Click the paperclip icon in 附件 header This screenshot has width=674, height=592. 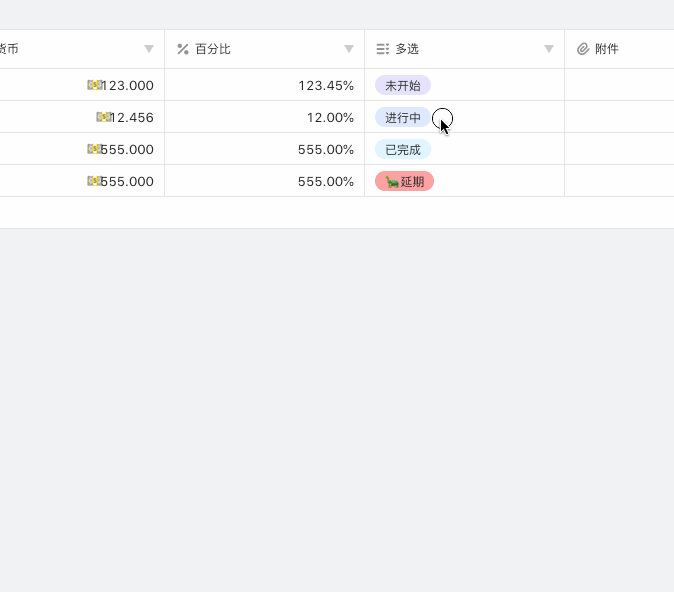point(582,49)
